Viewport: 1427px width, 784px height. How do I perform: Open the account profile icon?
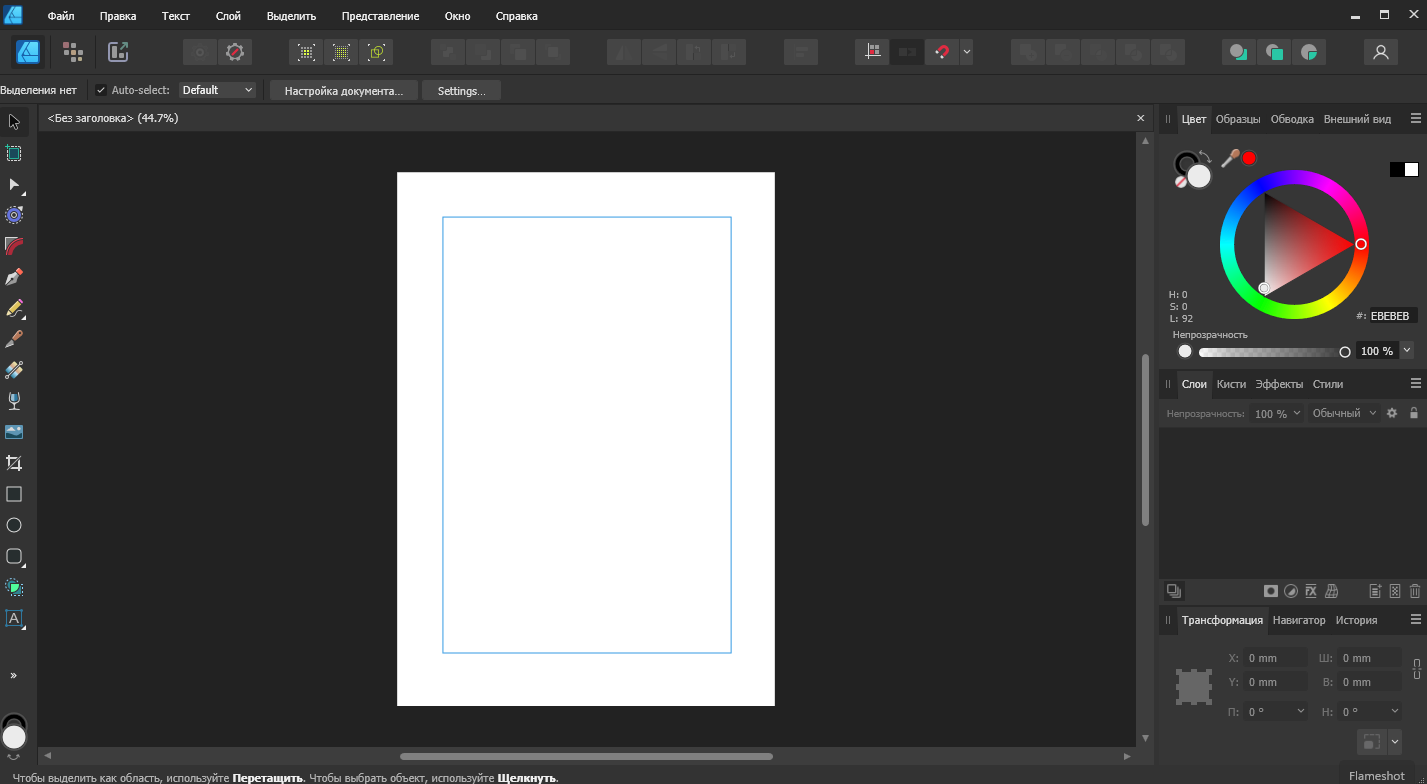point(1381,52)
